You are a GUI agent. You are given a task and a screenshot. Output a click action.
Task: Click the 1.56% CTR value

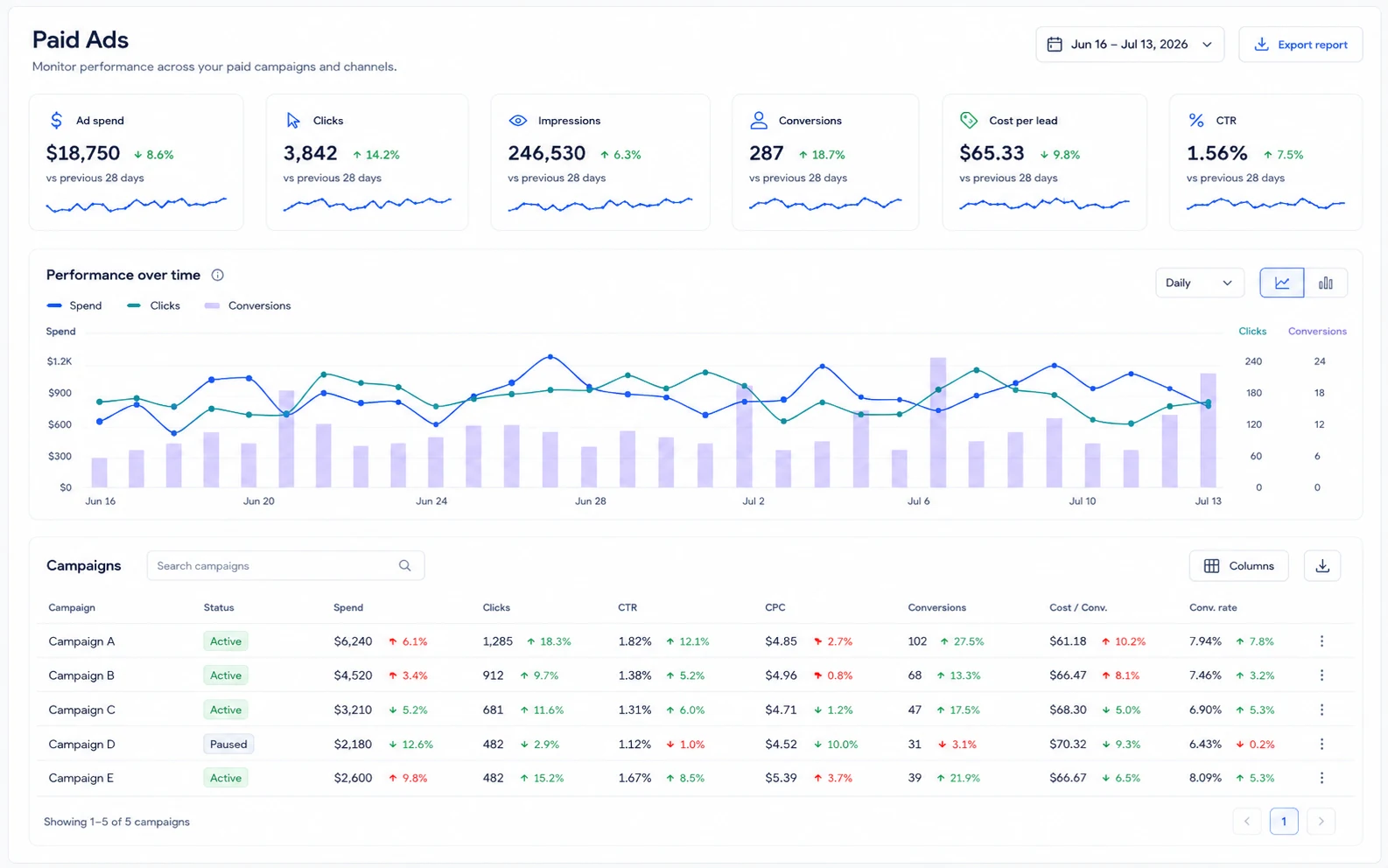pos(1217,153)
